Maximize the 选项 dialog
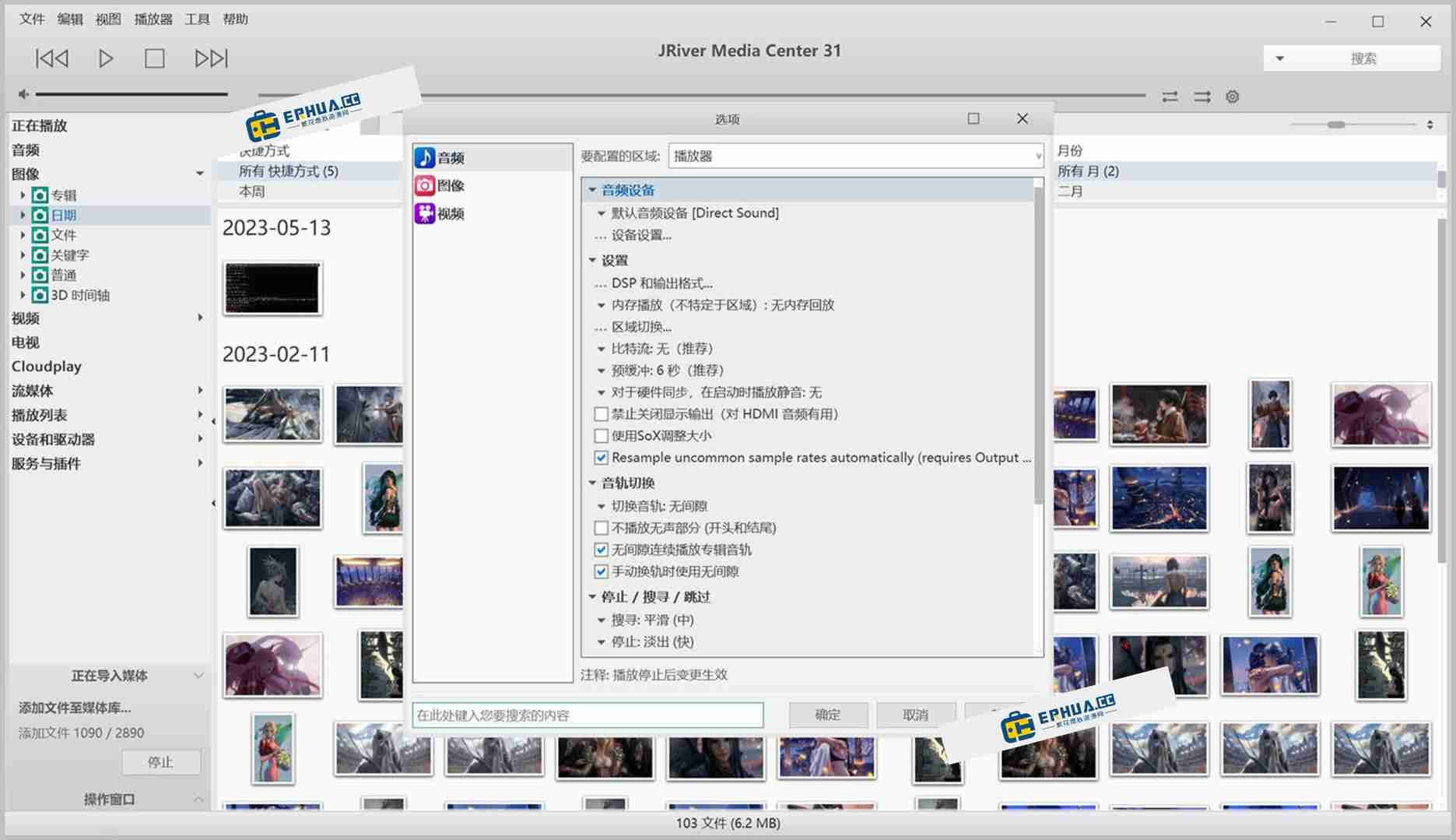The image size is (1456, 840). [974, 118]
